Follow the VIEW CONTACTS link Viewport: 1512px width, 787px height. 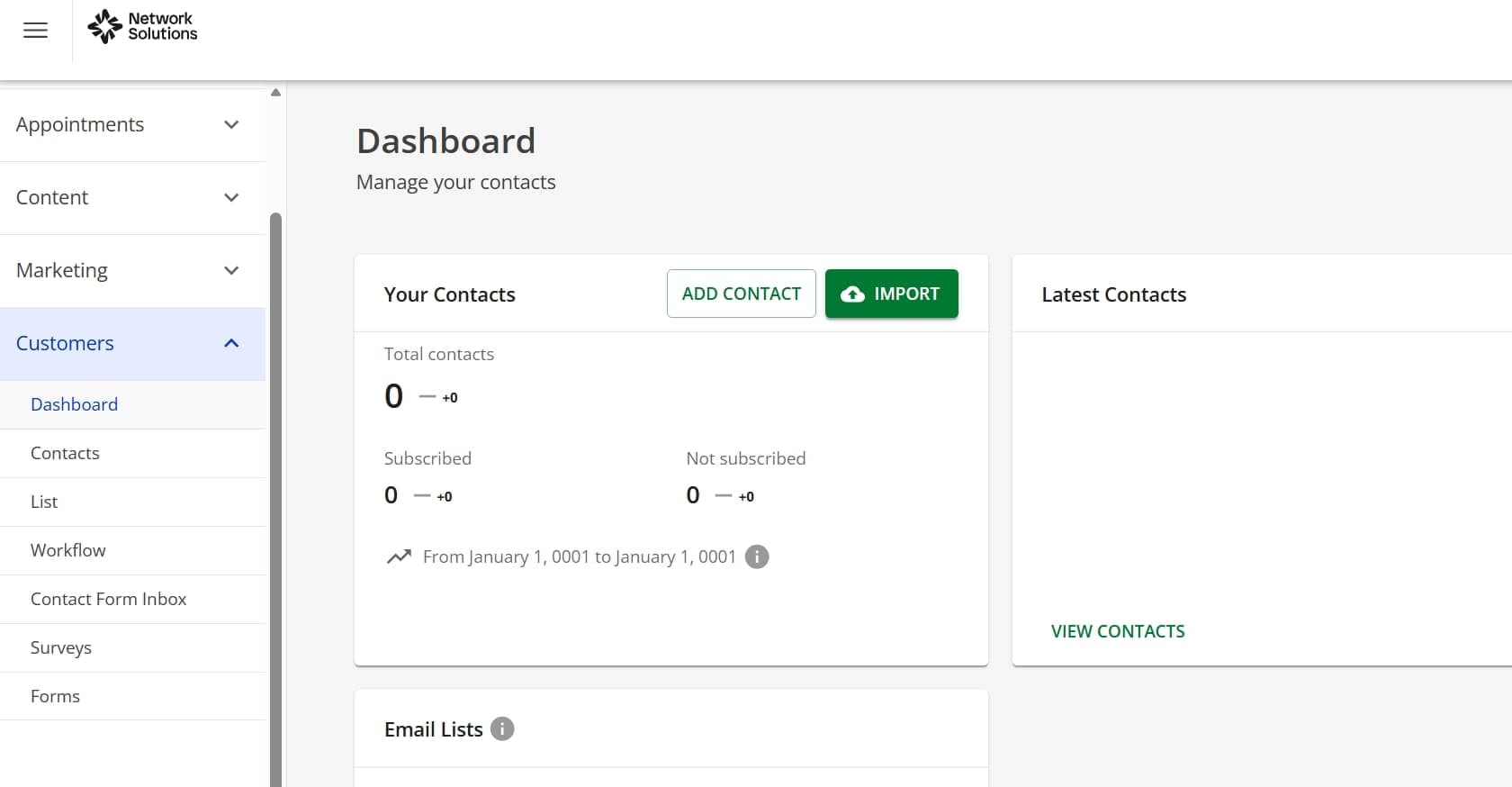click(x=1118, y=631)
